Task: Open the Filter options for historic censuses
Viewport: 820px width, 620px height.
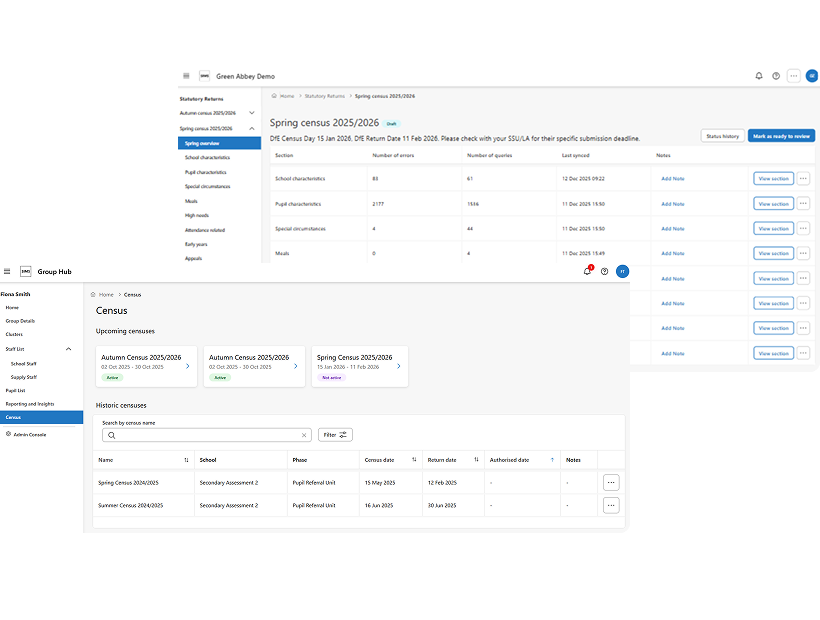Action: point(335,435)
